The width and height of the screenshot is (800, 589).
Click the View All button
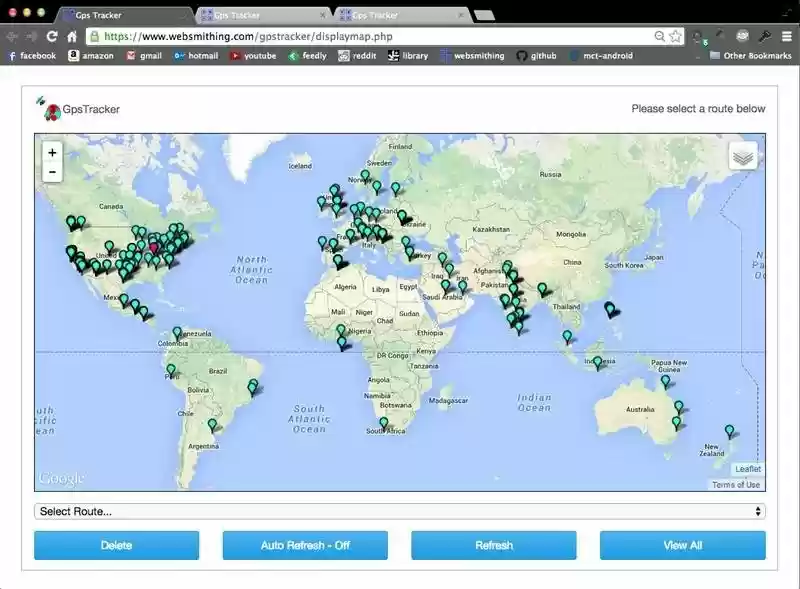click(682, 545)
